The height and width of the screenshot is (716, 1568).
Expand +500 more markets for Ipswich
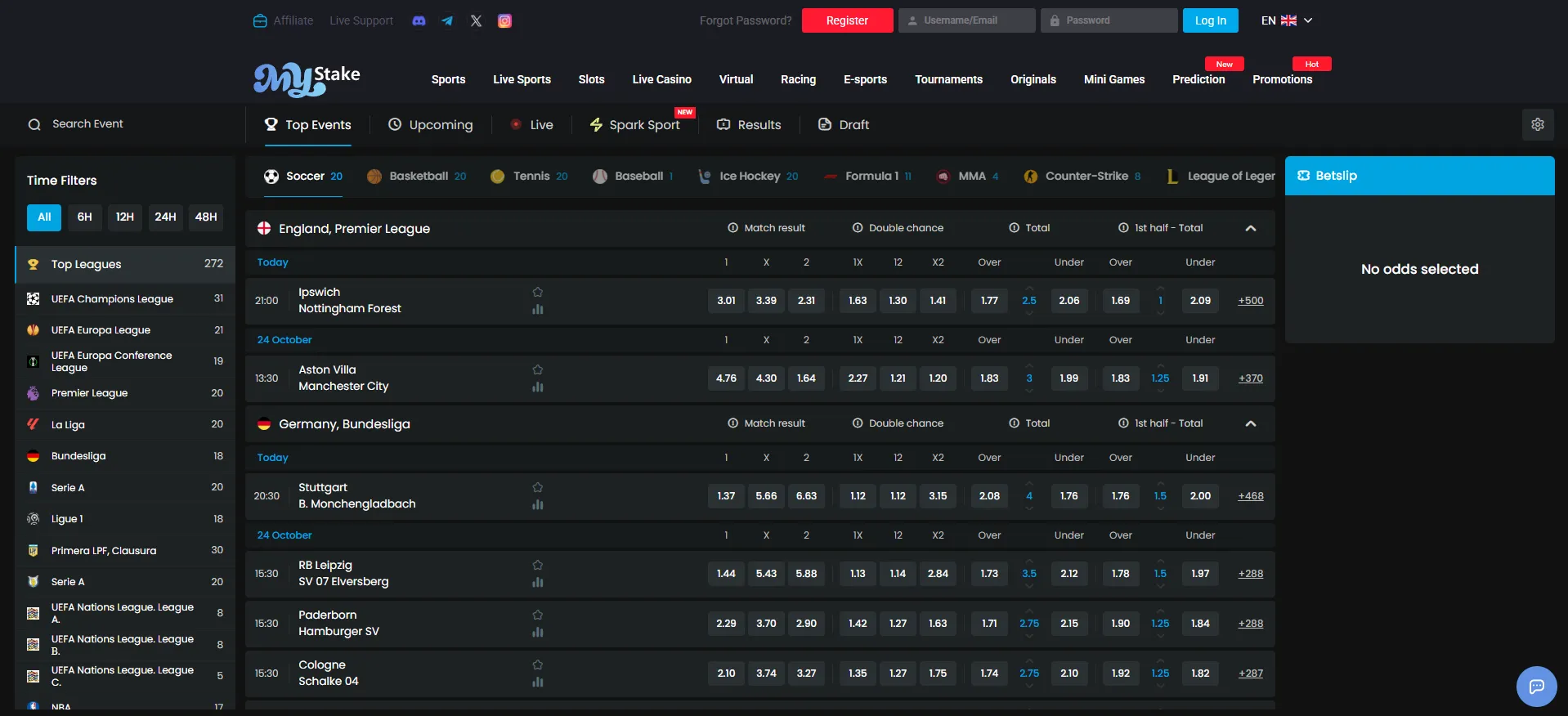pos(1250,300)
